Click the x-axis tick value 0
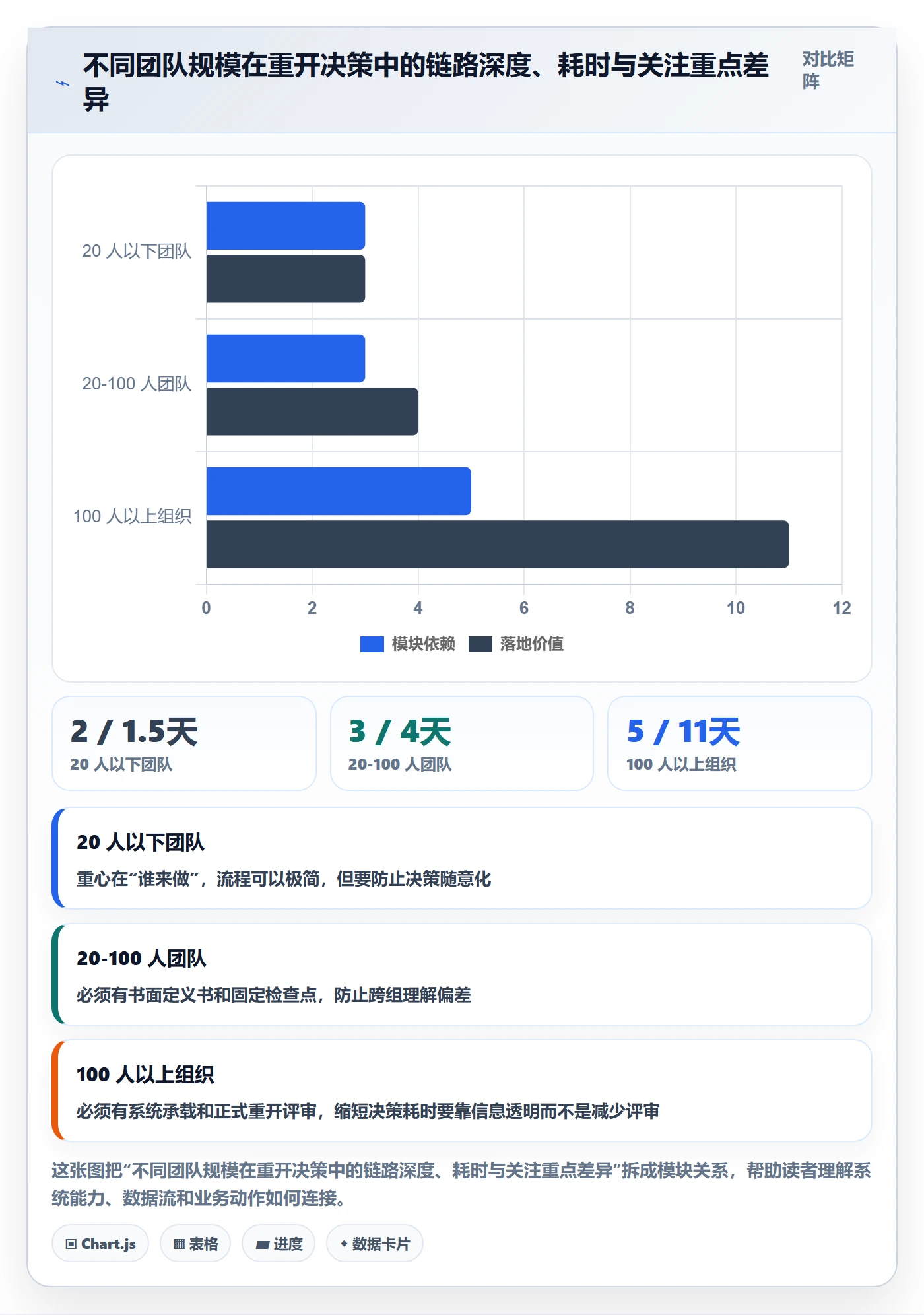This screenshot has width=924, height=1315. (x=207, y=608)
